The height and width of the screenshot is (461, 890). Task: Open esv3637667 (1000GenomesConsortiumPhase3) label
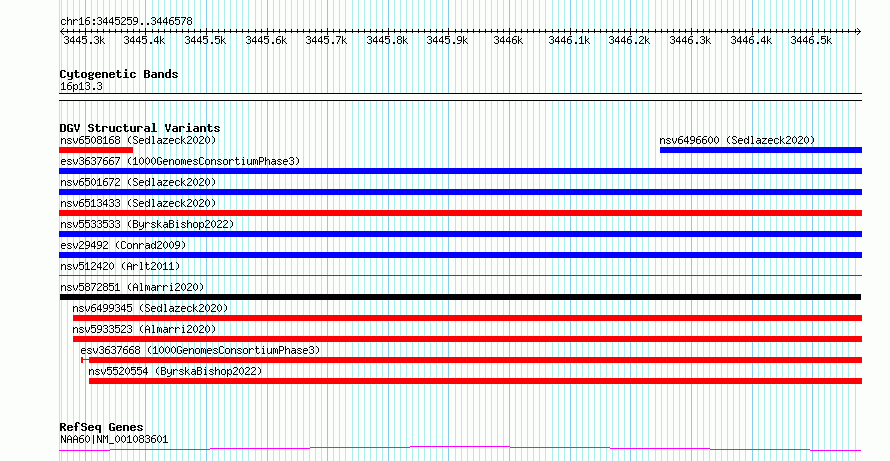pos(180,161)
